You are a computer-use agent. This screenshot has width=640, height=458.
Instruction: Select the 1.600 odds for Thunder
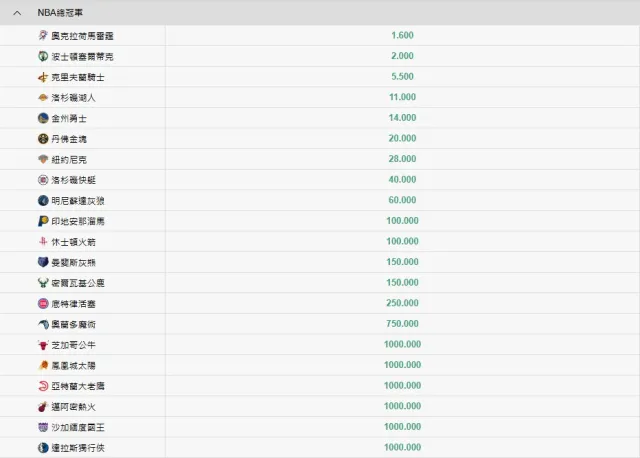click(402, 36)
